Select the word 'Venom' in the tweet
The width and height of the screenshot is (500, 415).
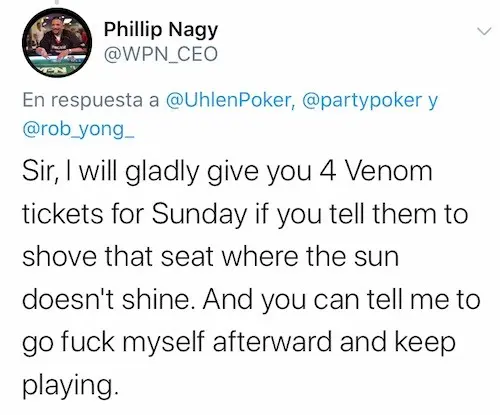pyautogui.click(x=388, y=171)
